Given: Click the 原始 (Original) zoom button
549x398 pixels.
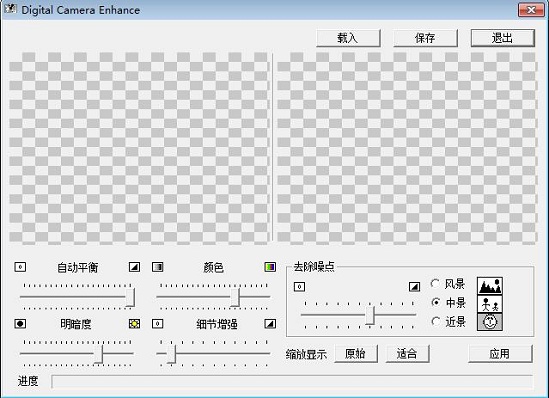Looking at the screenshot, I should point(356,354).
